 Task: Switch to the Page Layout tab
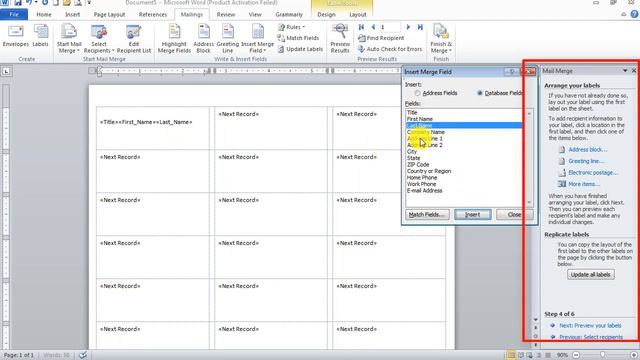pos(109,14)
